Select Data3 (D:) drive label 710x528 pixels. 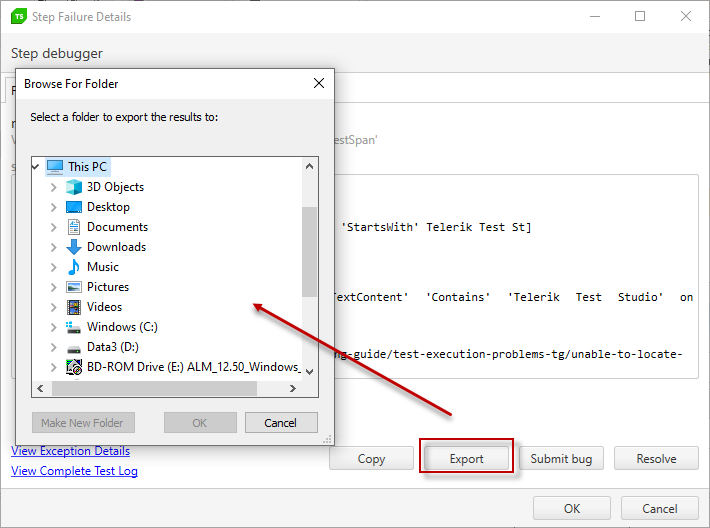[x=113, y=347]
